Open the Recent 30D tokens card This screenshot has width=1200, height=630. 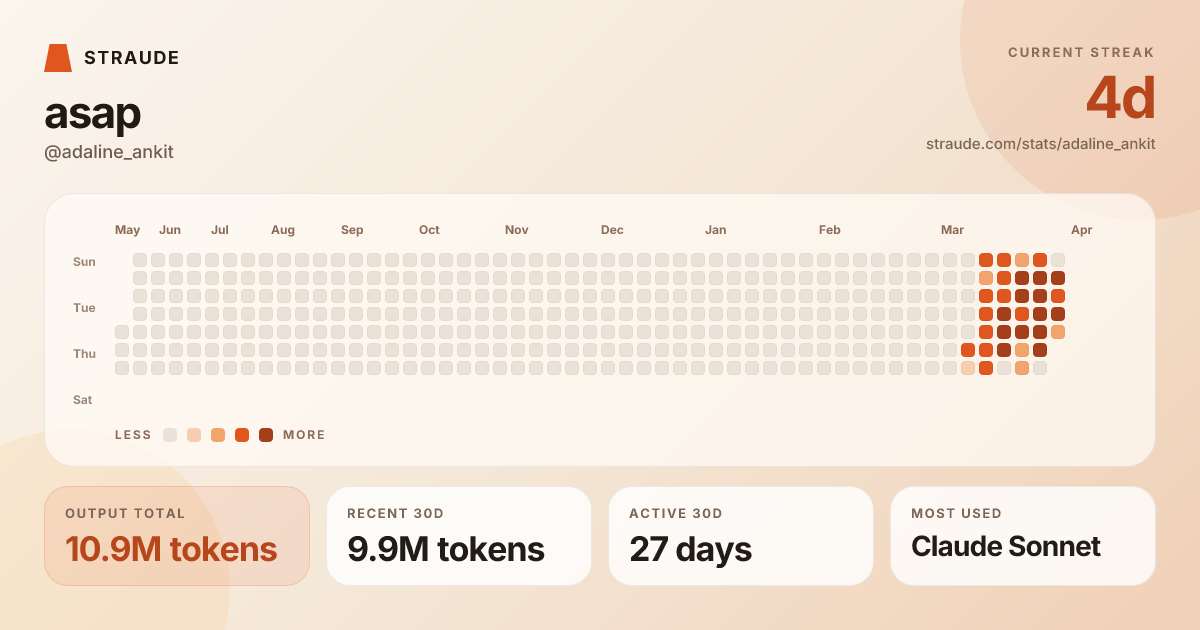click(459, 536)
